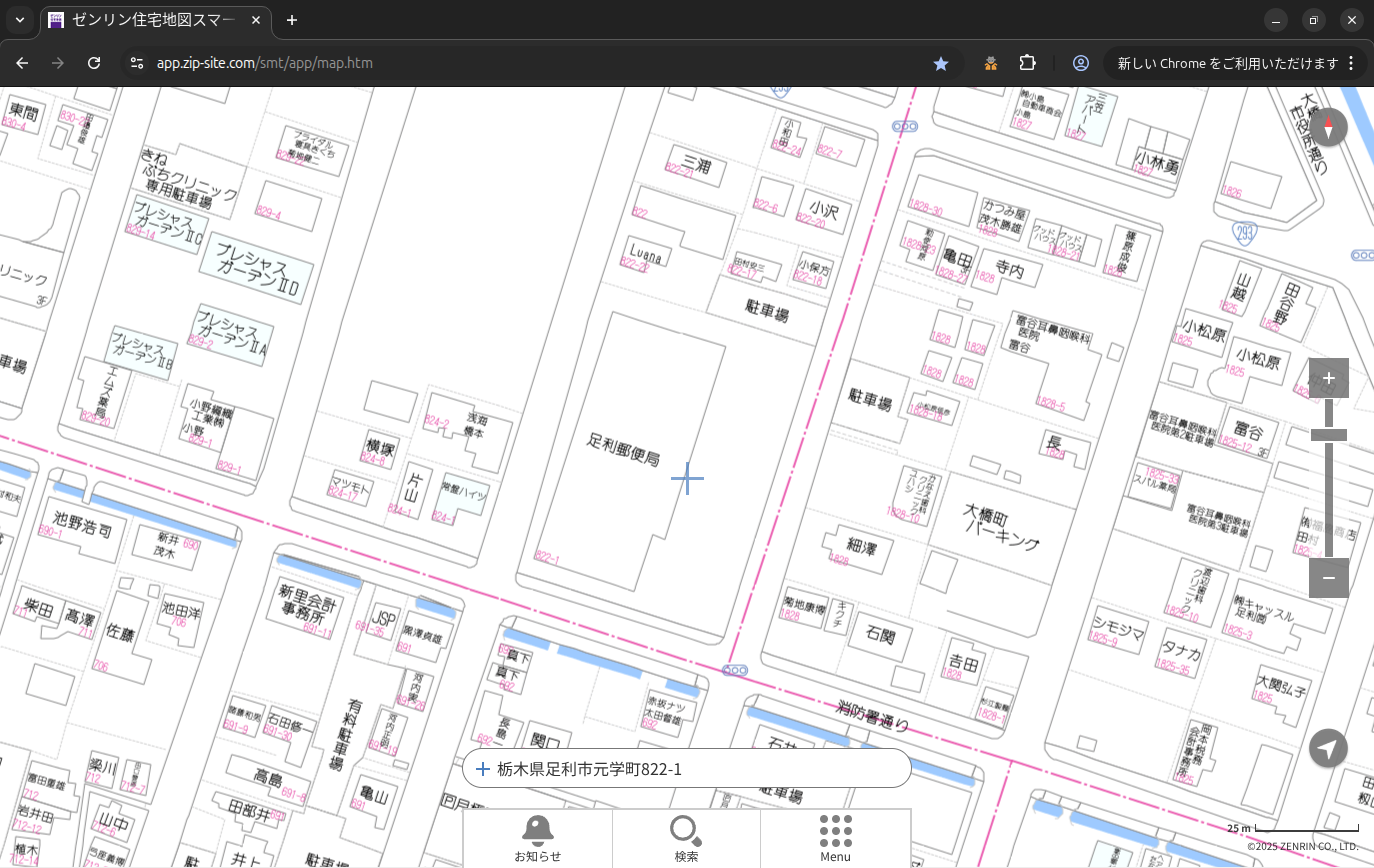Open the 検索 search magnifier

tap(686, 838)
